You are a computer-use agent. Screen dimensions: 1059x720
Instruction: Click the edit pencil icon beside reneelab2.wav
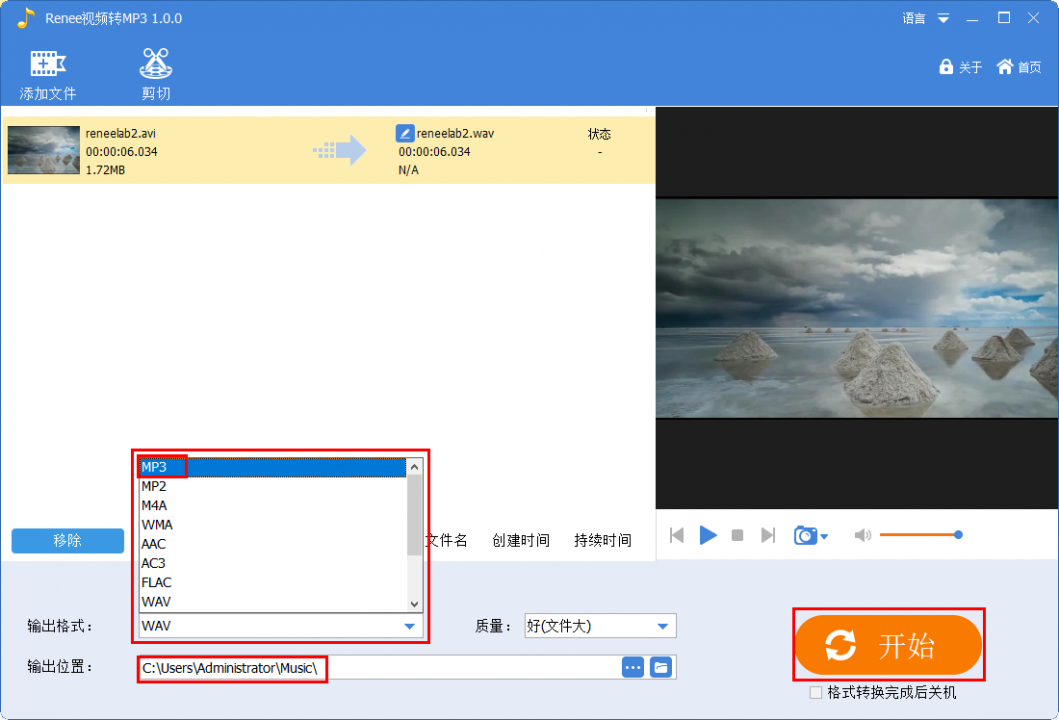(405, 133)
